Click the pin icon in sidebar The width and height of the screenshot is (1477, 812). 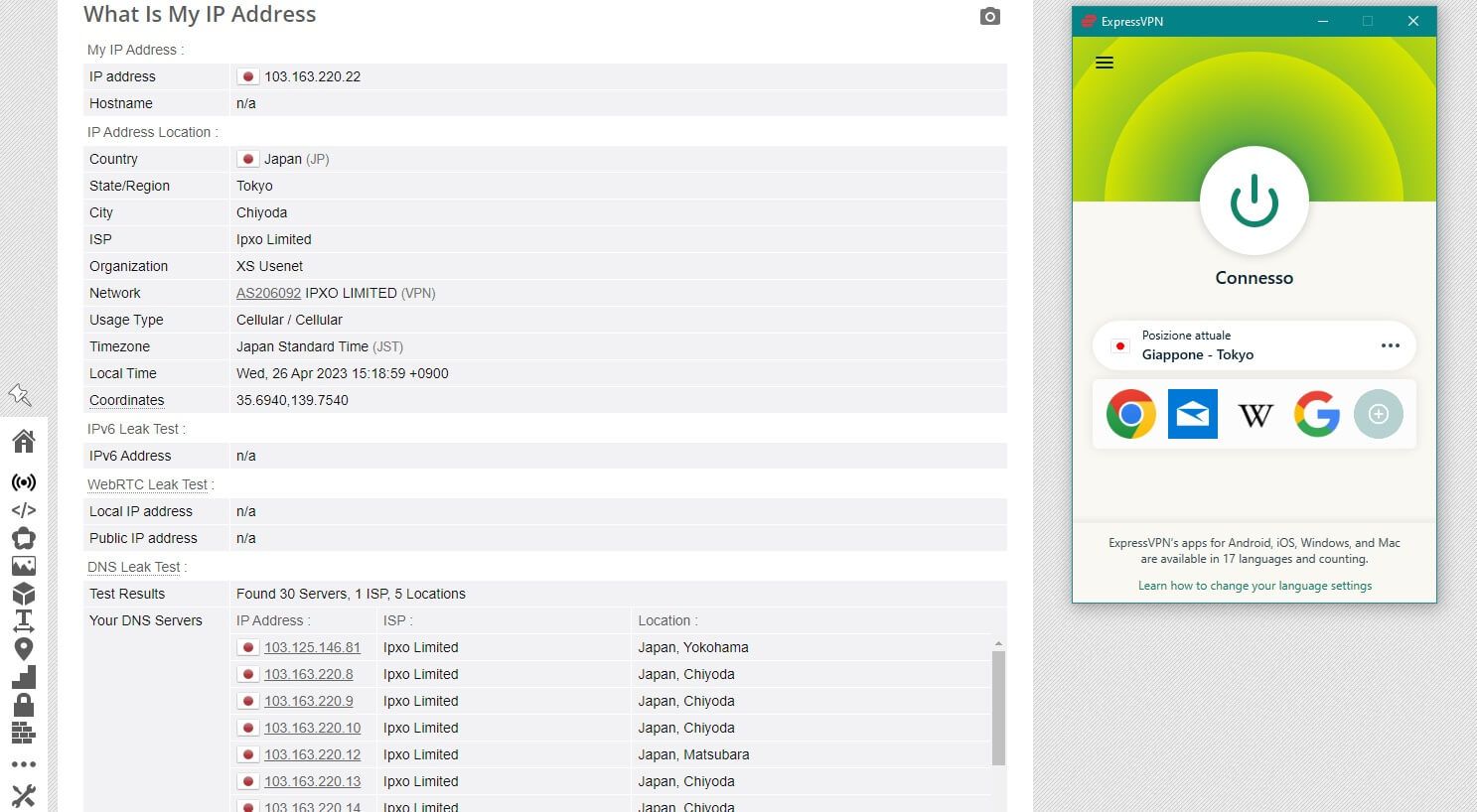pos(20,395)
